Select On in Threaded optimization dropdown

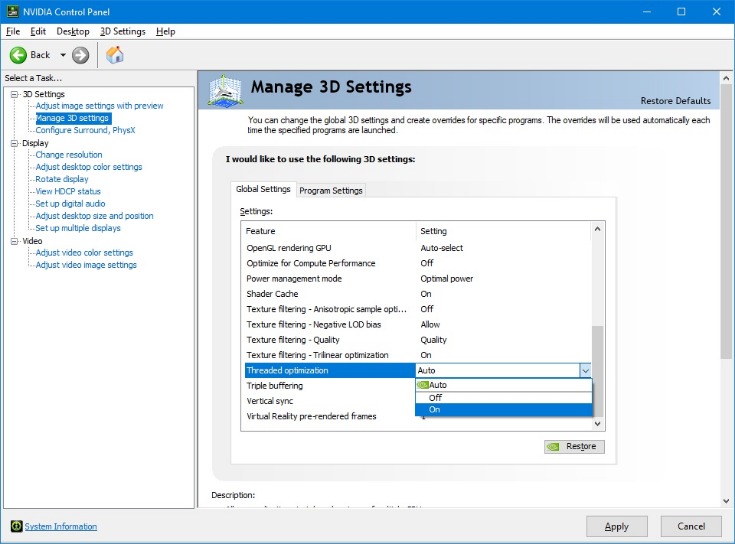[x=435, y=410]
